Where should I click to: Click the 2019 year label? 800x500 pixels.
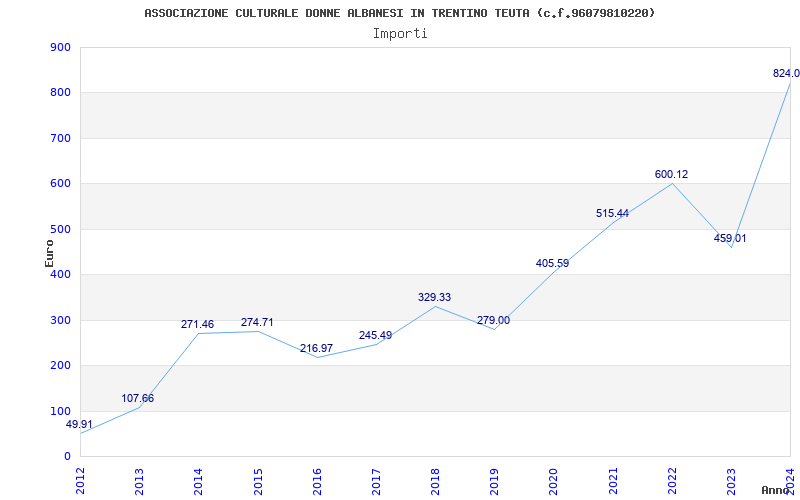(495, 481)
